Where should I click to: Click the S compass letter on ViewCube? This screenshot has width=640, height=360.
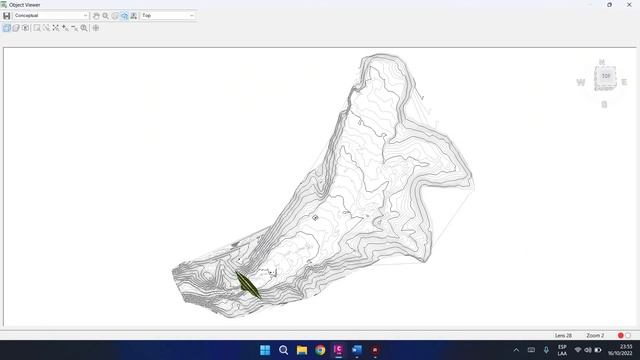(604, 105)
